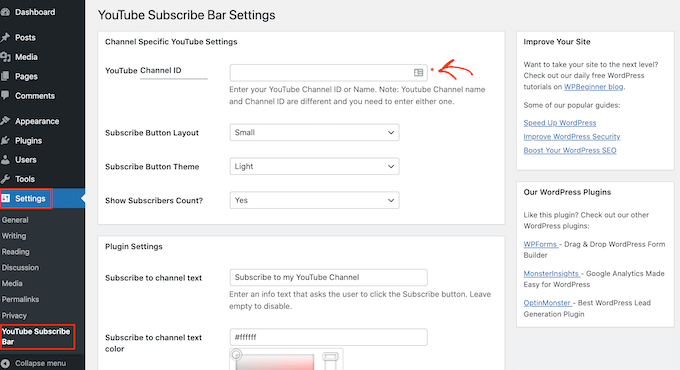This screenshot has height=370, width=680.
Task: Click the Subscribe Button Theme label
Action: coord(152,167)
